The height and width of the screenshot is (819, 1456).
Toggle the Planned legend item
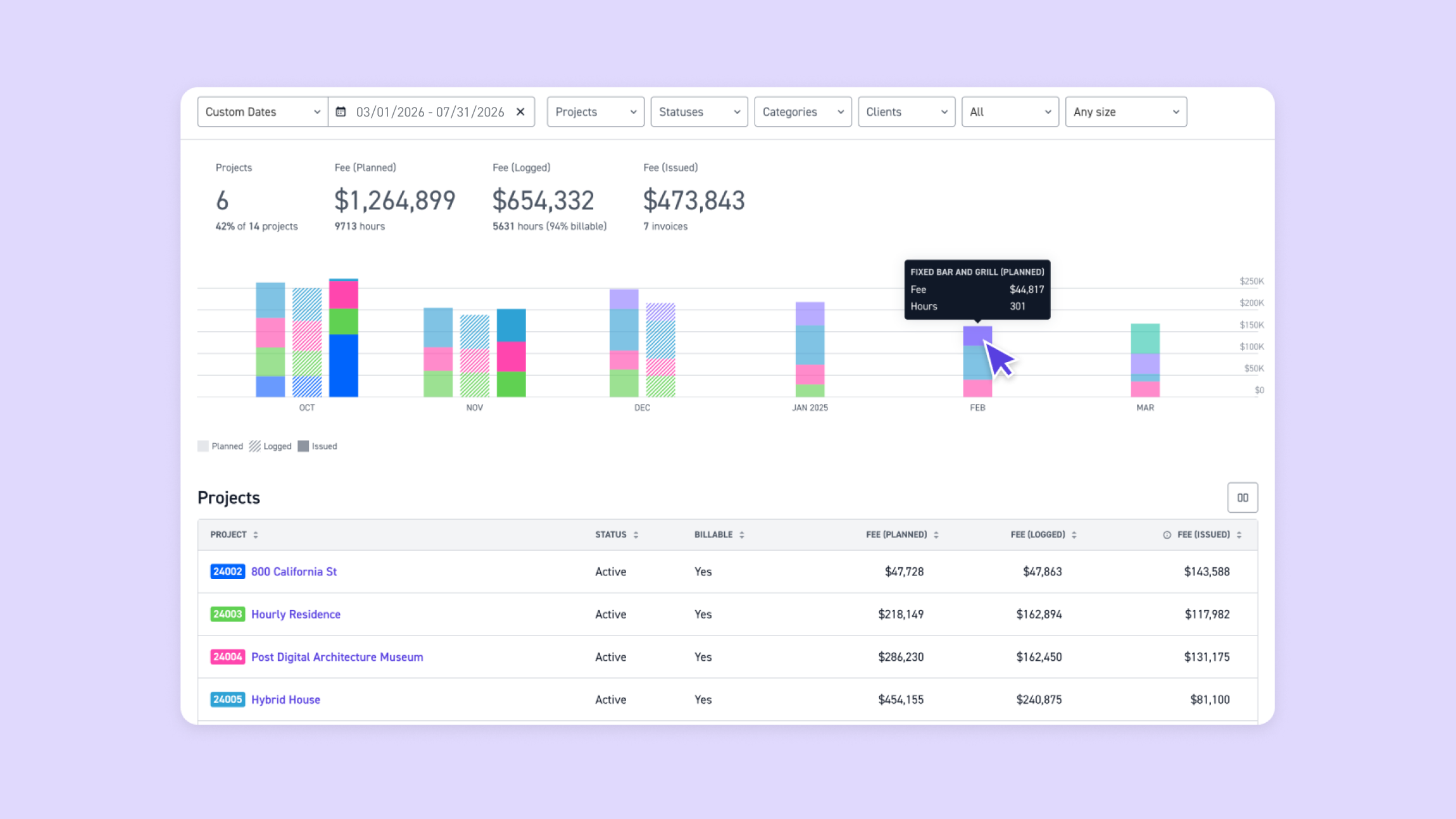coord(220,446)
